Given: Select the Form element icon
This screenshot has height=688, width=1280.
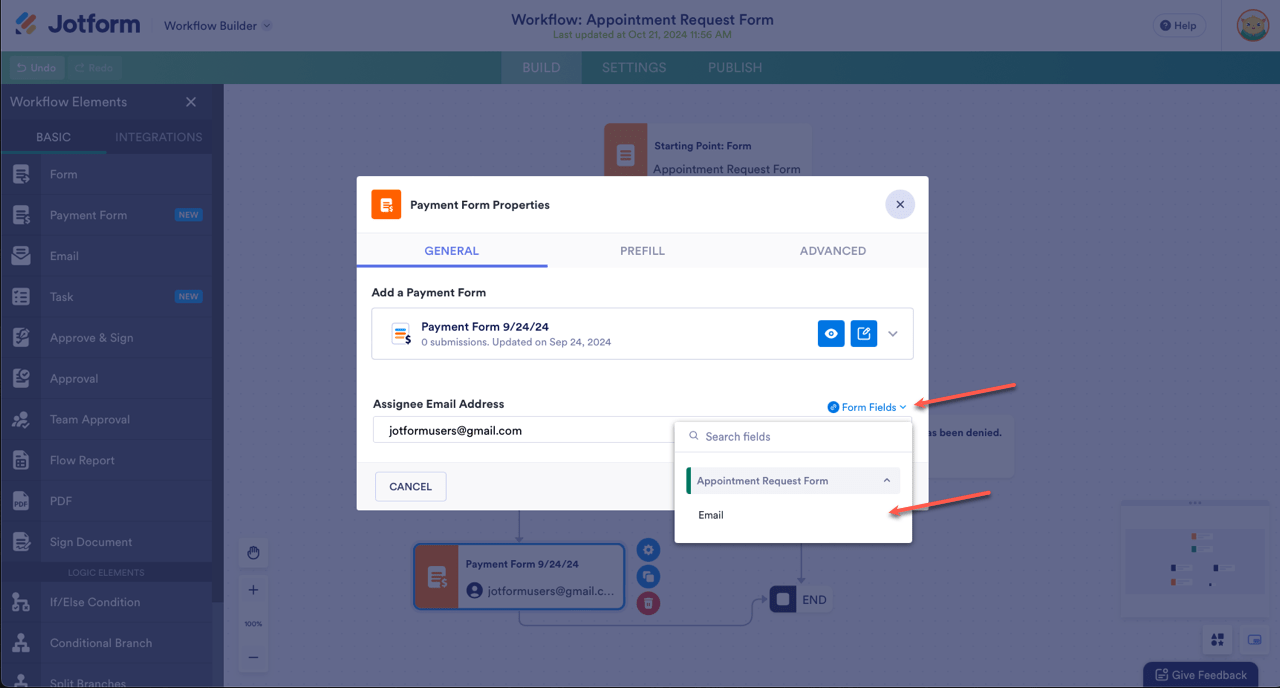Looking at the screenshot, I should tap(21, 174).
